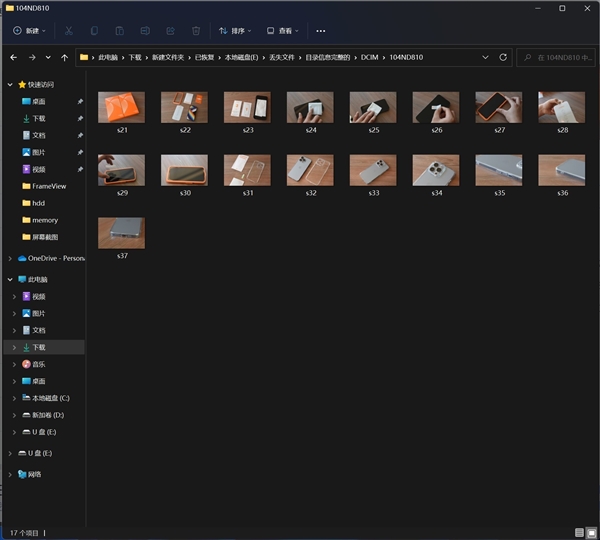
Task: Select the s21 orange image thumbnail
Action: click(121, 107)
